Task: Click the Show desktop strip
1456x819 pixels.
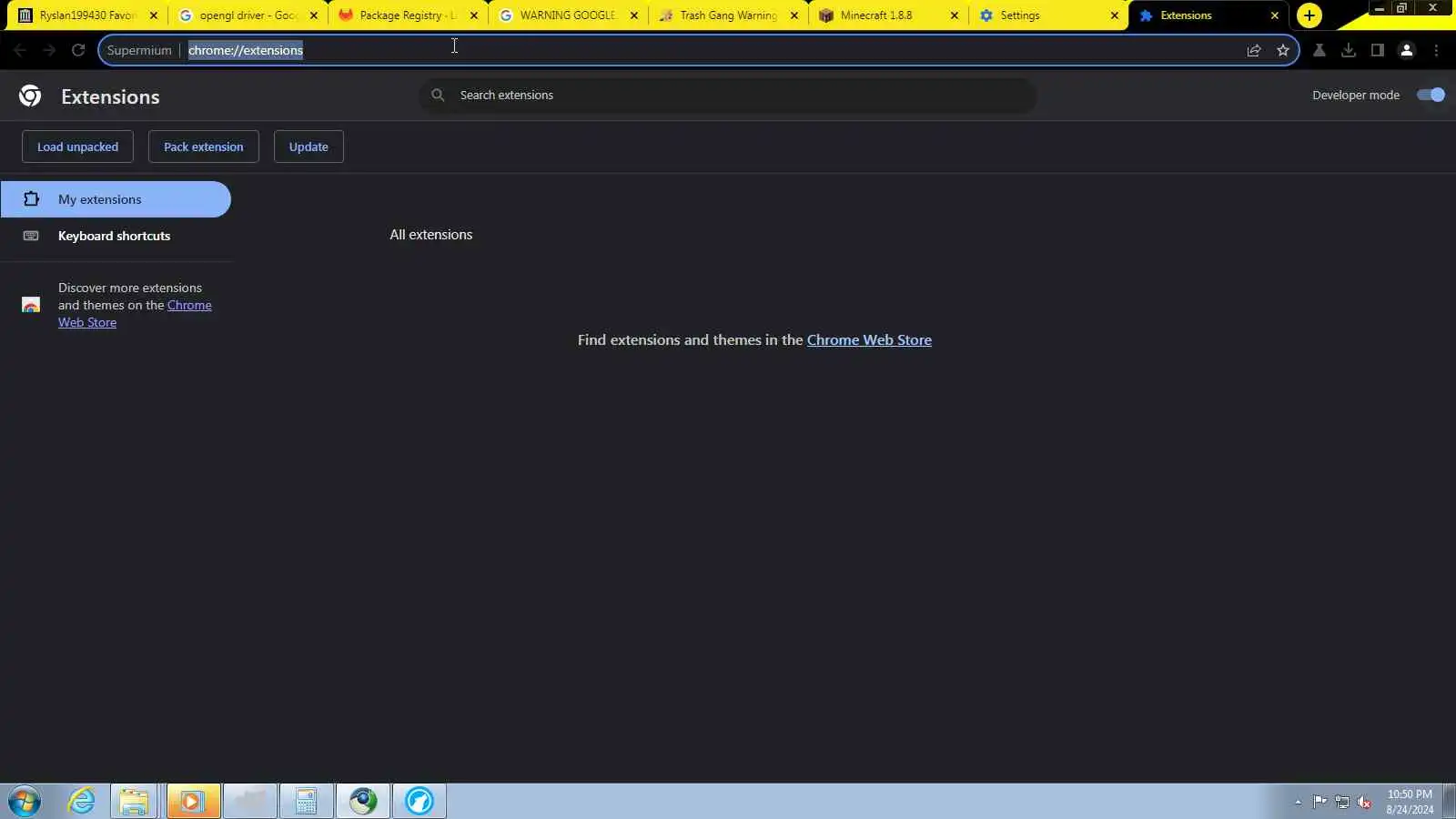Action: pos(1450,801)
